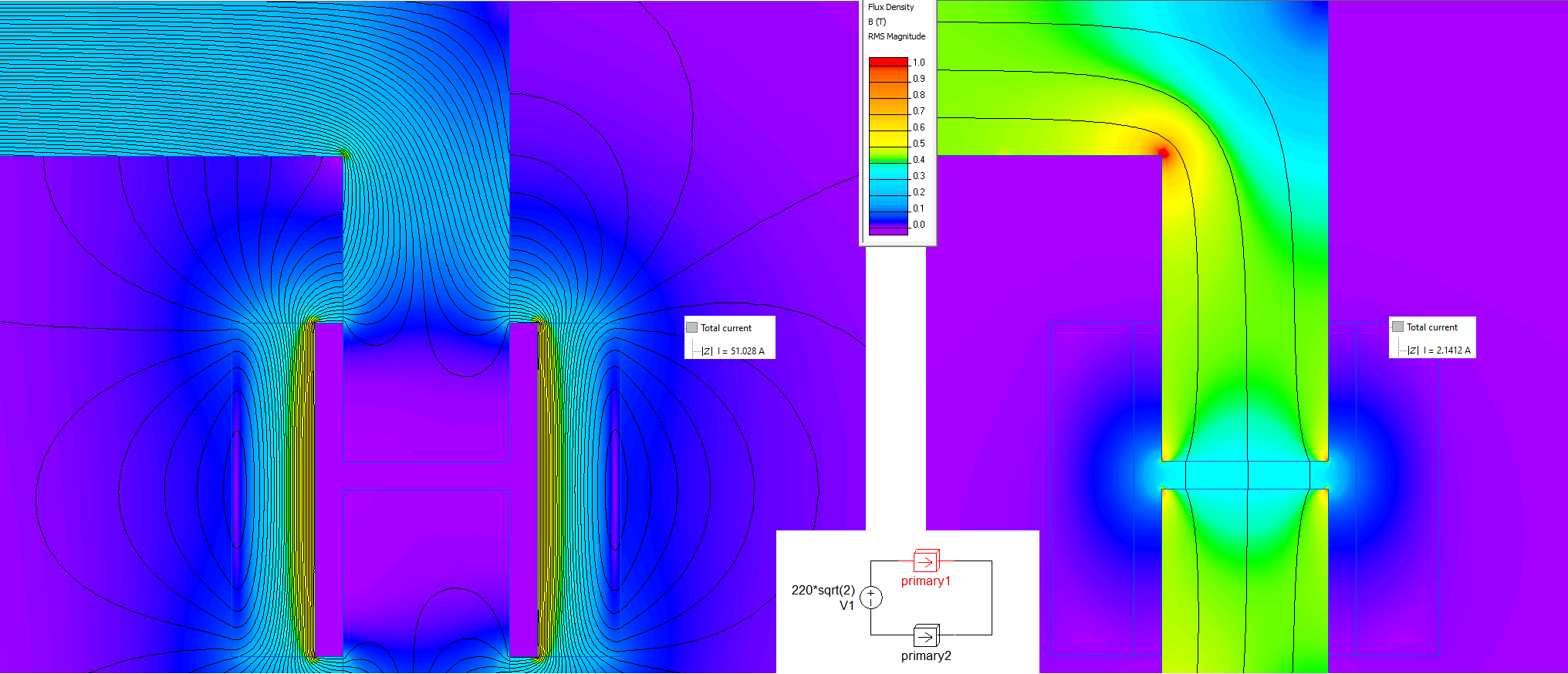Select the primary2 label in circuit
Image resolution: width=1568 pixels, height=674 pixels.
tap(926, 655)
